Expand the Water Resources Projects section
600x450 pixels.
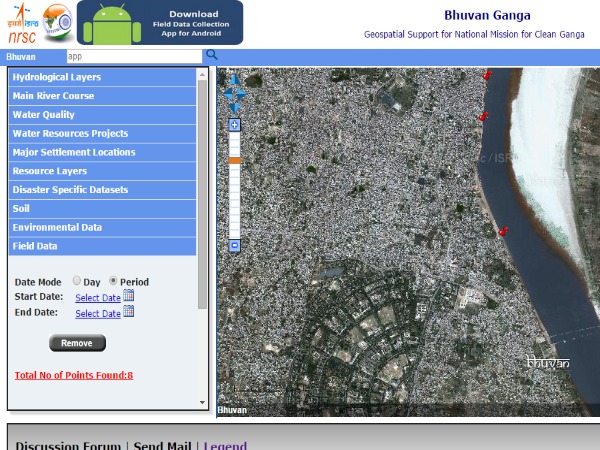102,133
